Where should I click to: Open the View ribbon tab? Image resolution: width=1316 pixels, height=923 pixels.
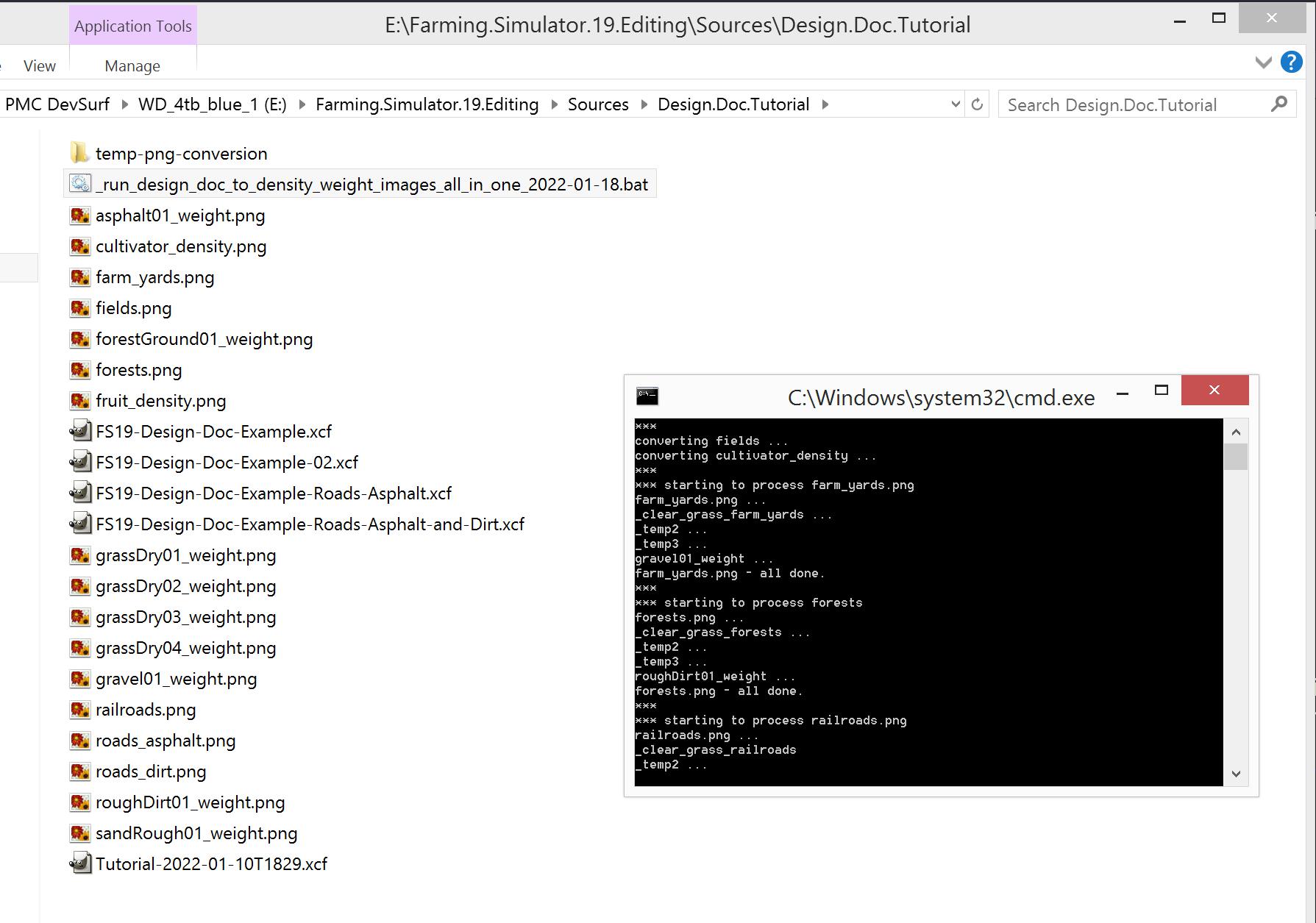[40, 66]
